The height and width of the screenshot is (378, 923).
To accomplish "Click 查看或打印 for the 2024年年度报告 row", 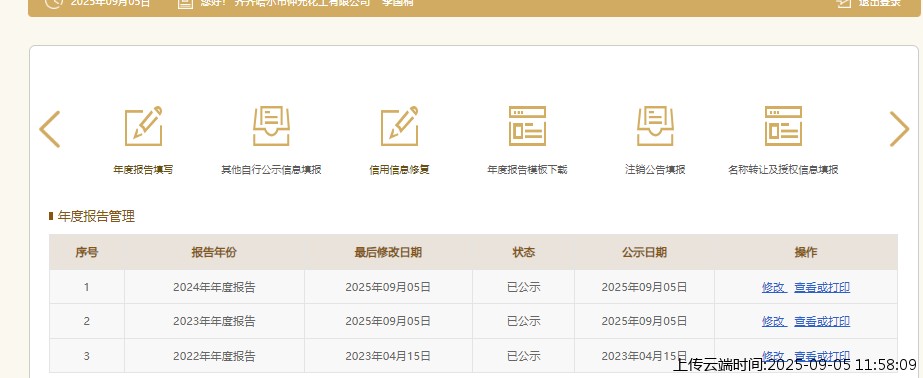I will pos(822,287).
